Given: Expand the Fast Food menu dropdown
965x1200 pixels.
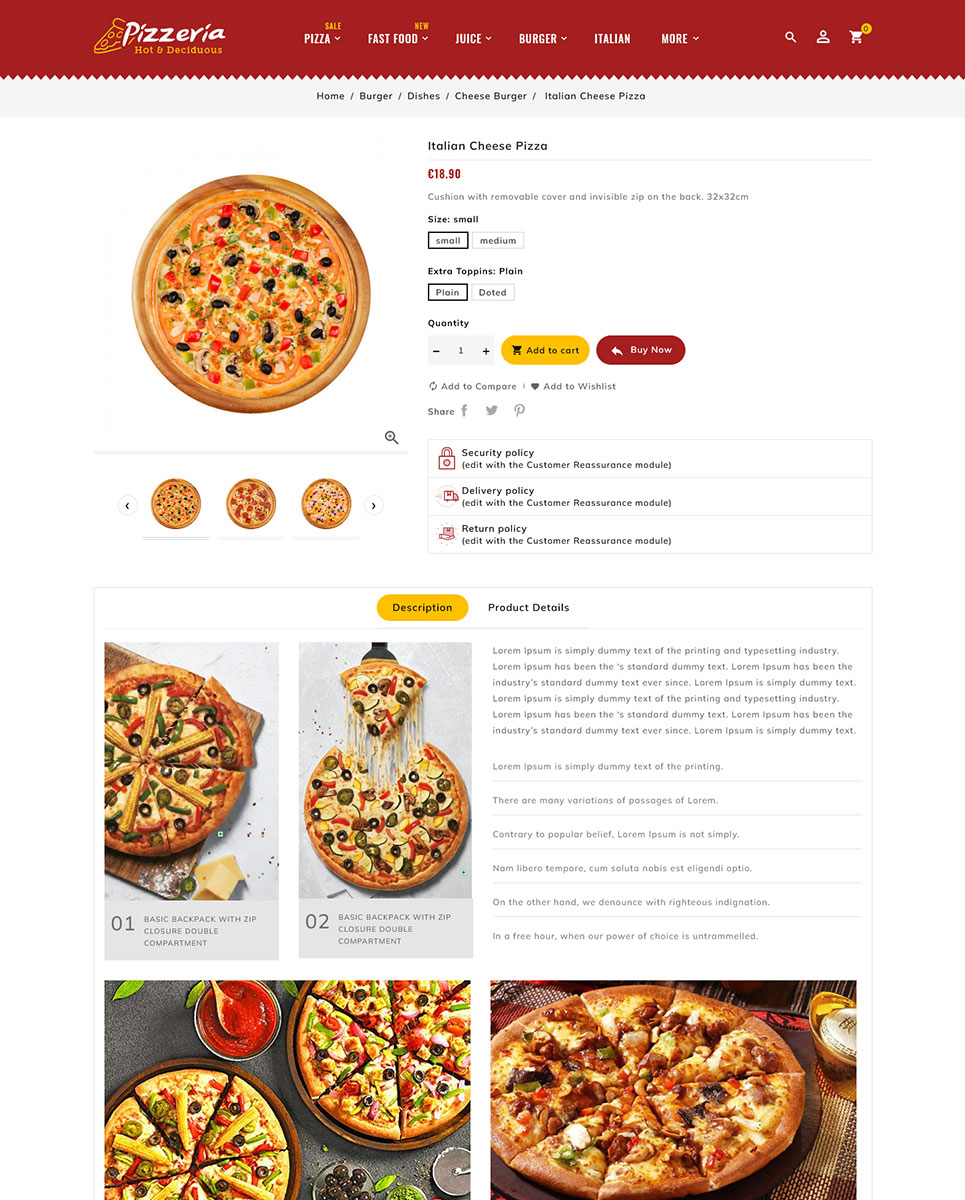Looking at the screenshot, I should pos(398,38).
